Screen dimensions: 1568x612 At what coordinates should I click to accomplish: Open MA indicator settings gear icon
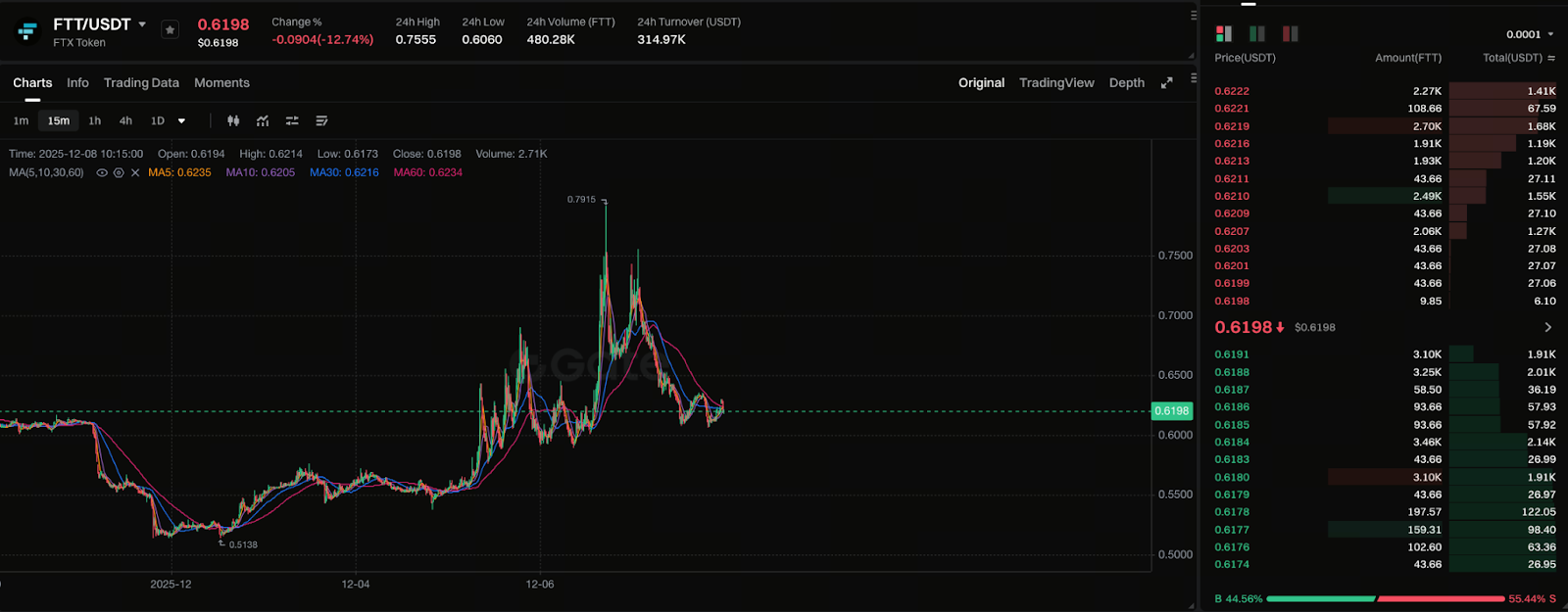pos(119,172)
